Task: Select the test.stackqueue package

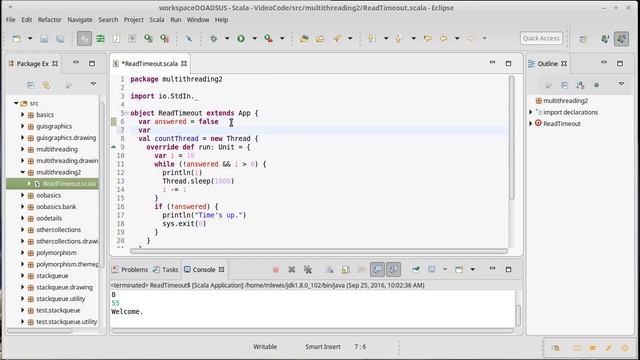Action: 58,310
